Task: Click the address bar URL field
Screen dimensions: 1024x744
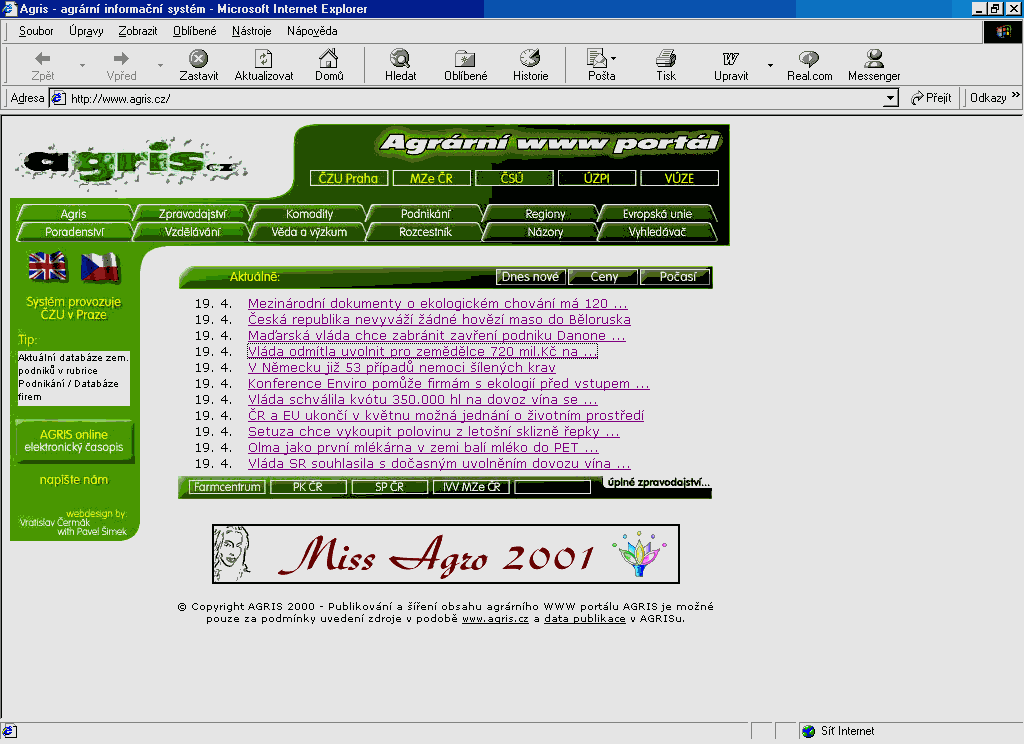Action: point(466,99)
